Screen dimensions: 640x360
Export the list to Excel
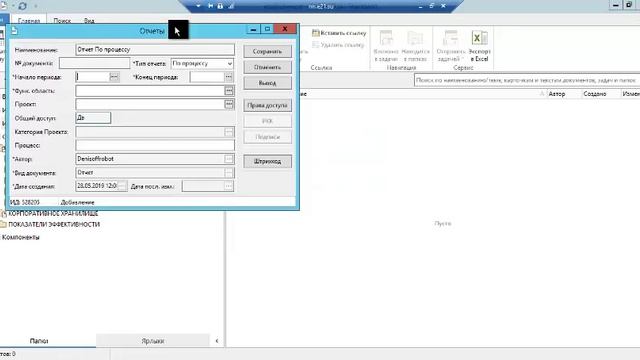coord(479,46)
